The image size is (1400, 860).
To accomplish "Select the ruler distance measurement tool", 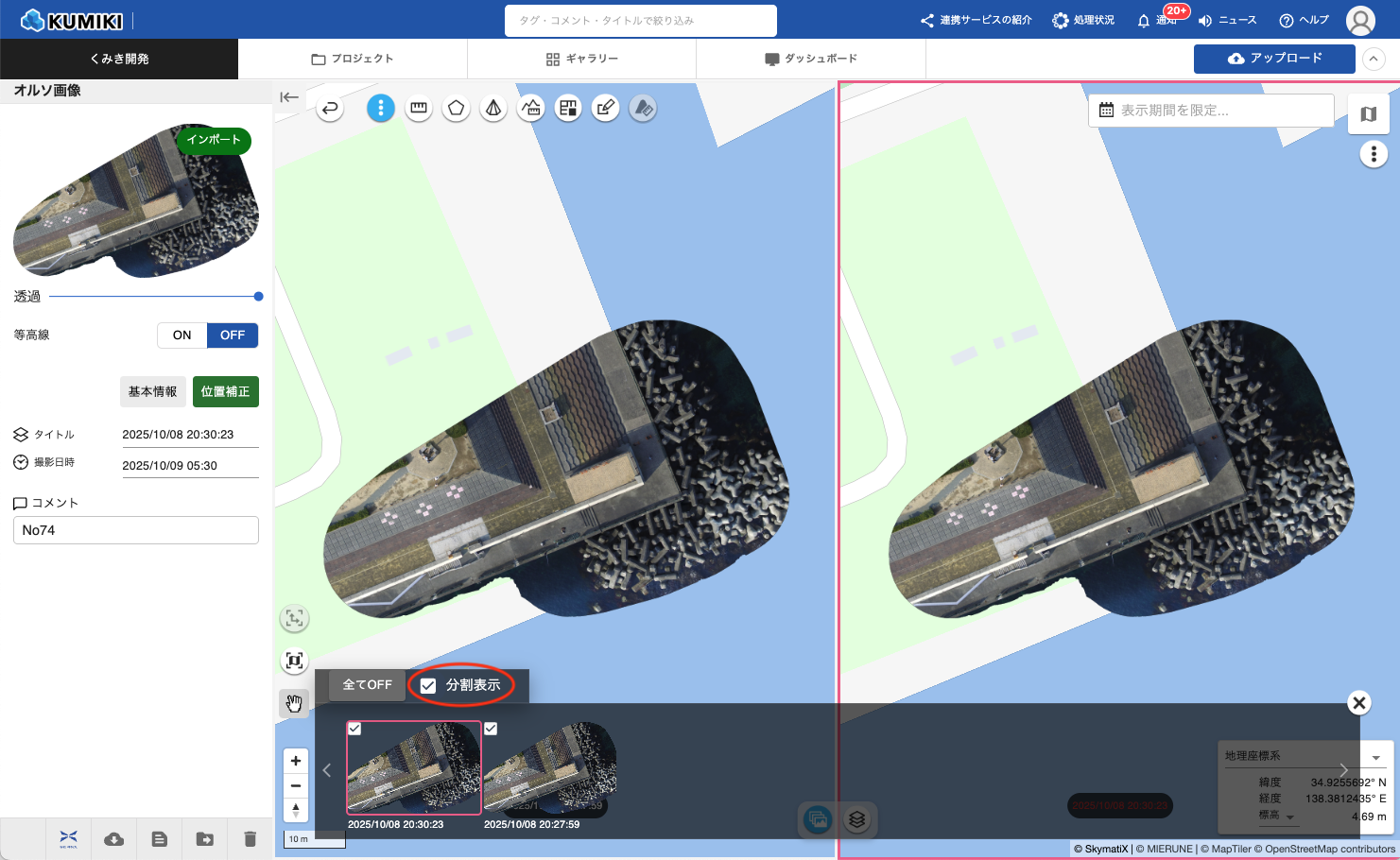I will coord(419,109).
